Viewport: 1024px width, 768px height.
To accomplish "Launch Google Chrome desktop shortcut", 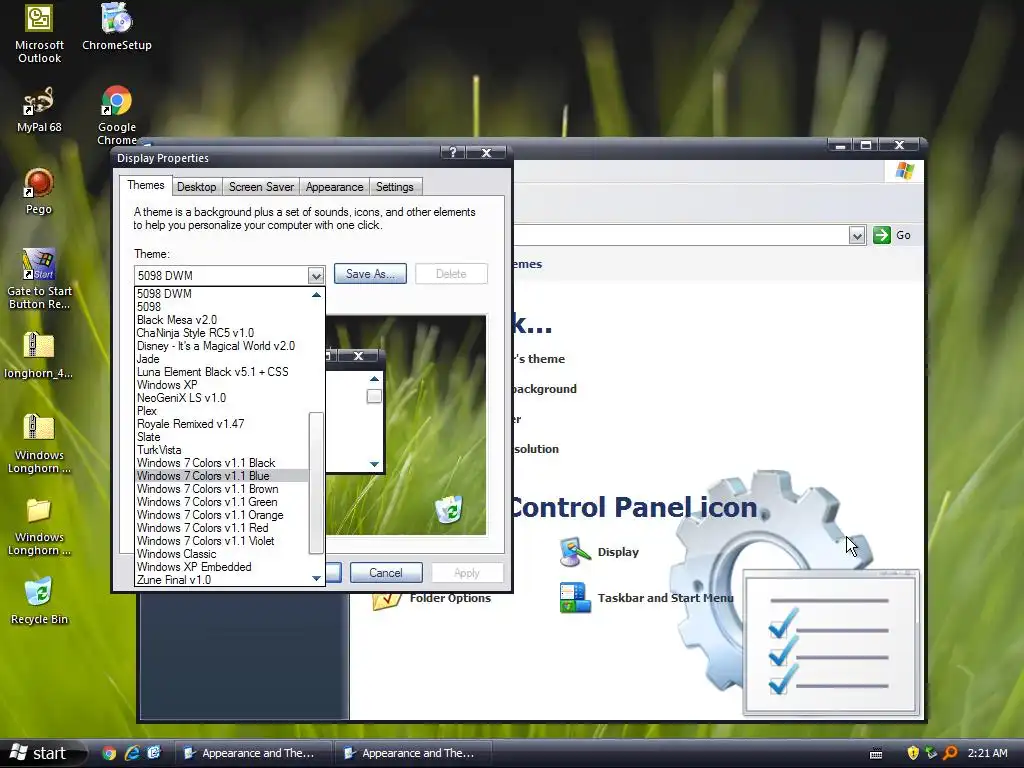I will click(x=117, y=116).
